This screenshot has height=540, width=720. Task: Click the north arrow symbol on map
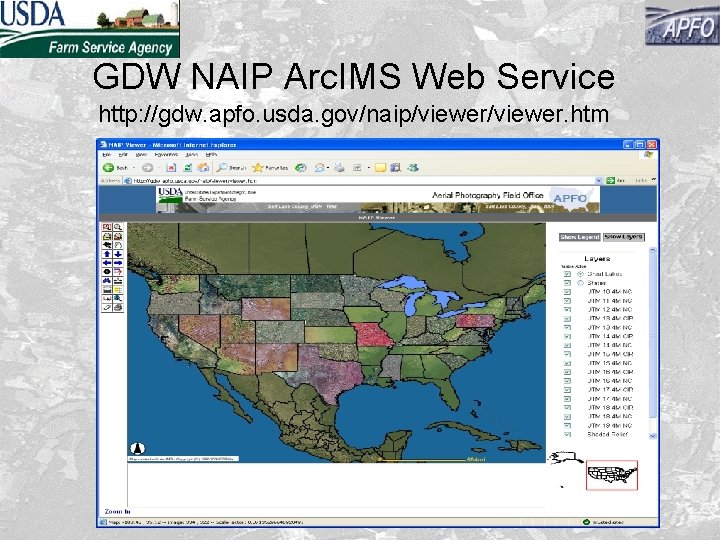tap(138, 448)
